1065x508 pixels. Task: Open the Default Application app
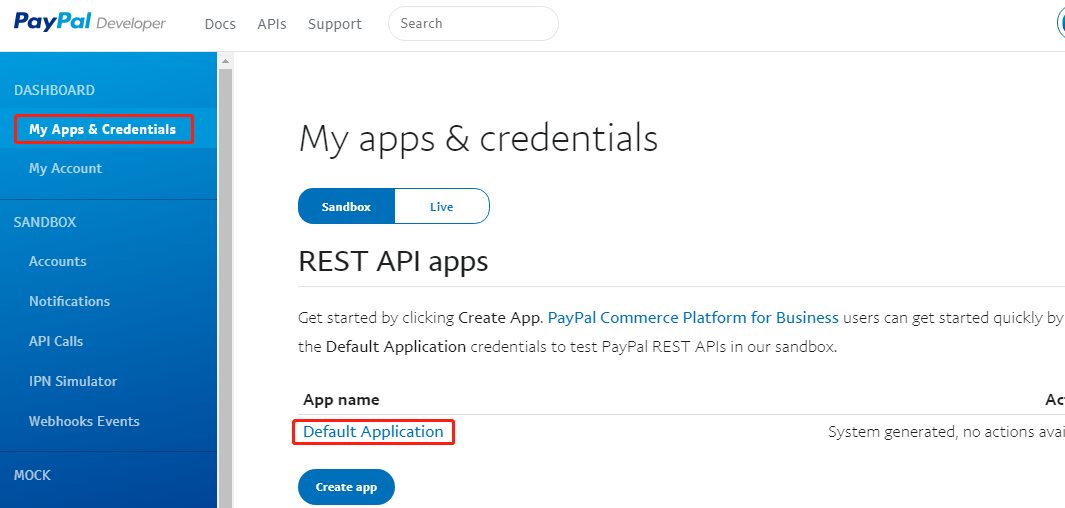(373, 432)
